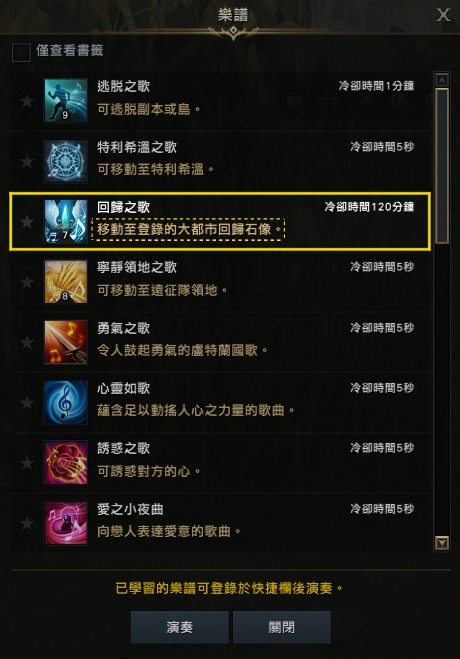Click the 逃脫之歌 running figure icon
This screenshot has height=659, width=460.
click(x=66, y=100)
